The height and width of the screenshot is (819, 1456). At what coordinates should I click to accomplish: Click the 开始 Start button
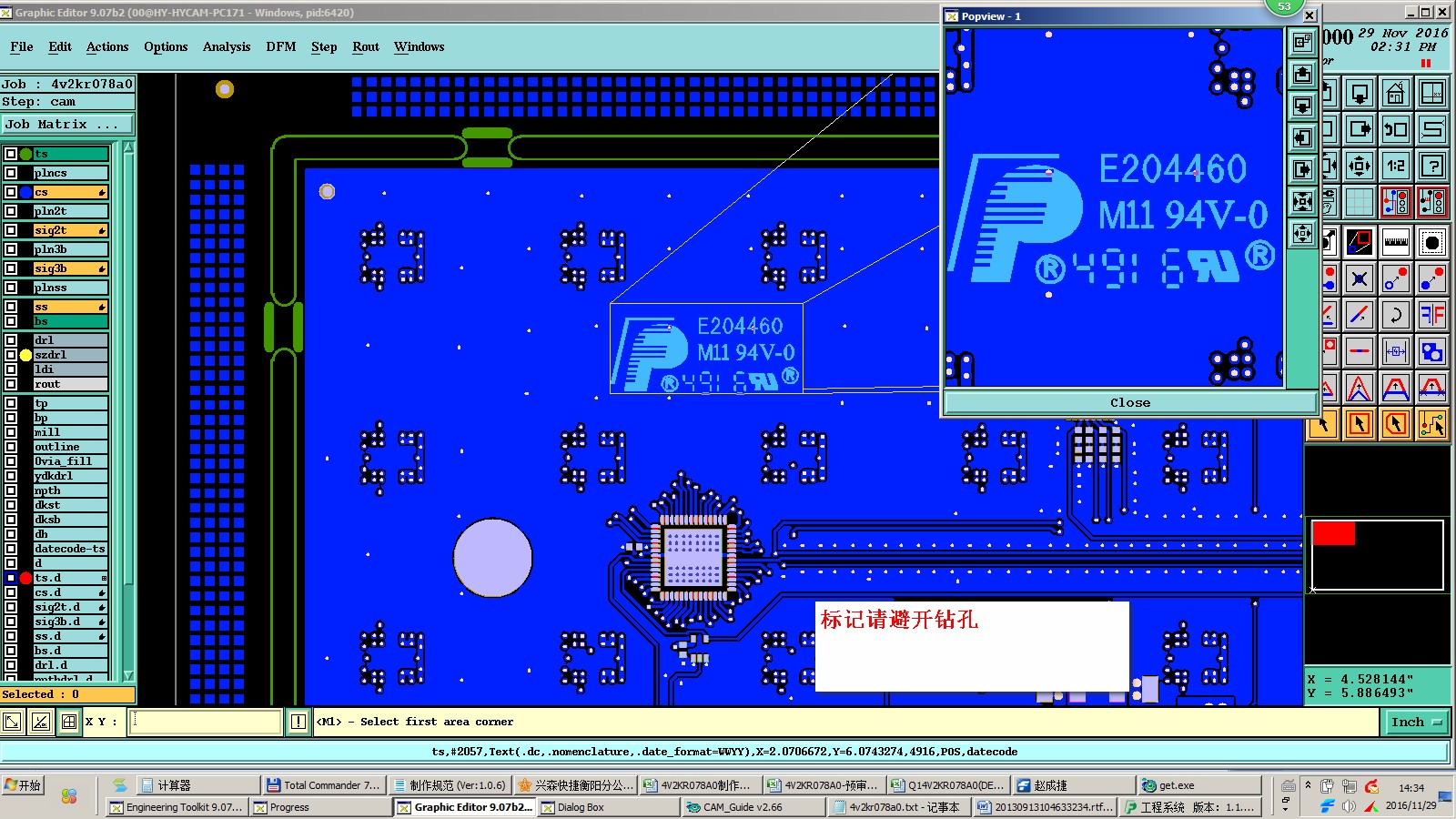coord(23,785)
